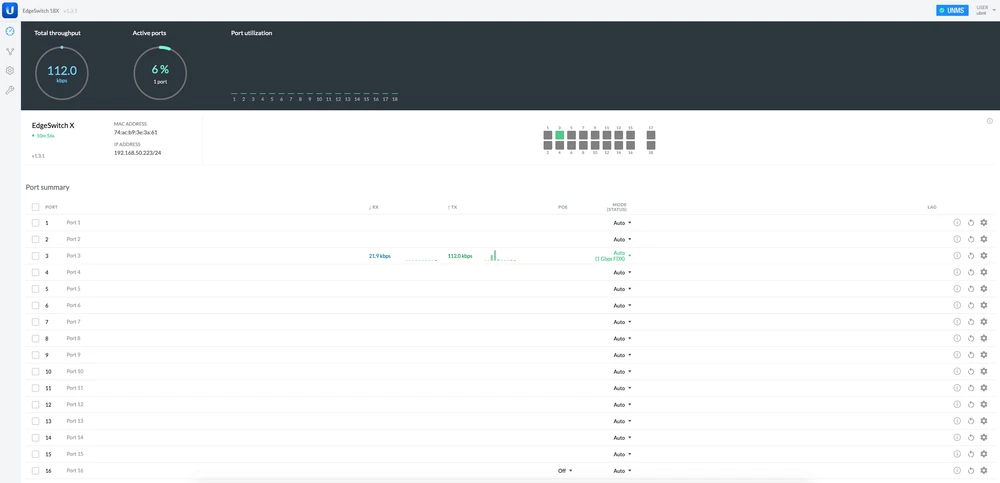This screenshot has height=483, width=1000.
Task: Sort table by the TX column header
Action: click(453, 207)
